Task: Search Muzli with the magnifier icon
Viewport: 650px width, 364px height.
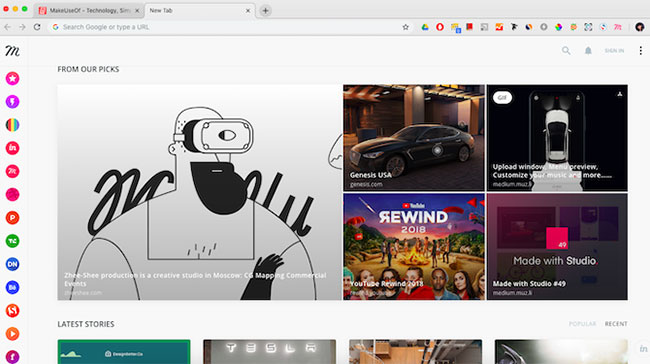Action: (x=566, y=51)
